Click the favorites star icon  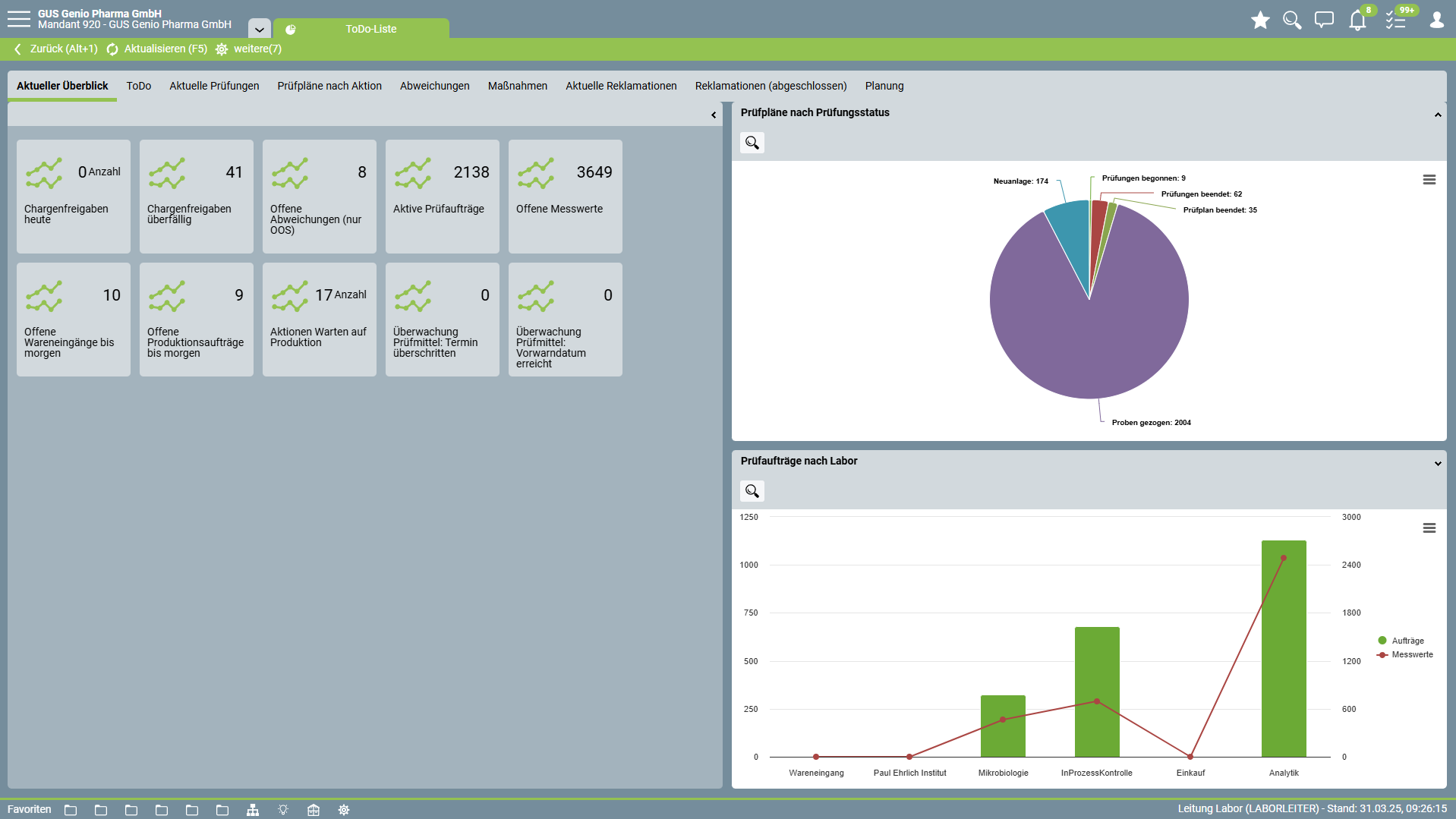1260,20
